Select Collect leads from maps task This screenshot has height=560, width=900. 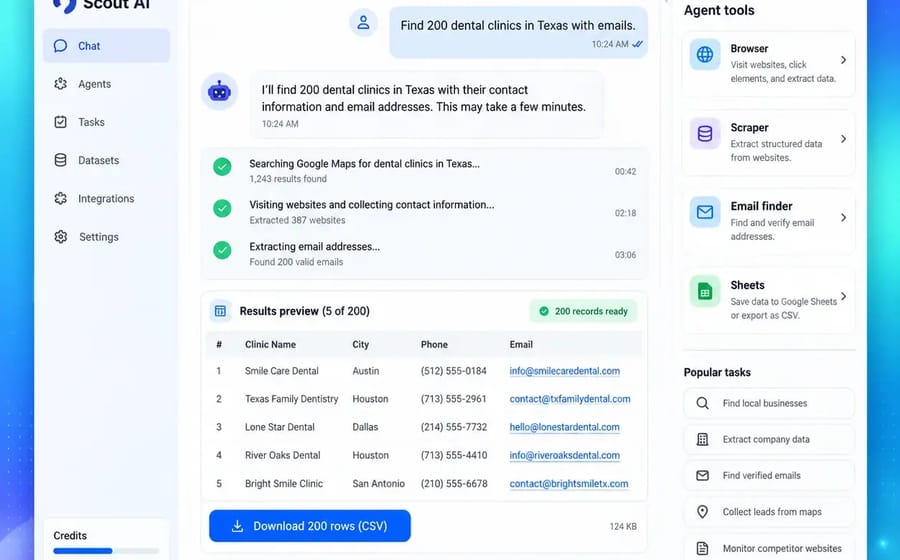769,512
